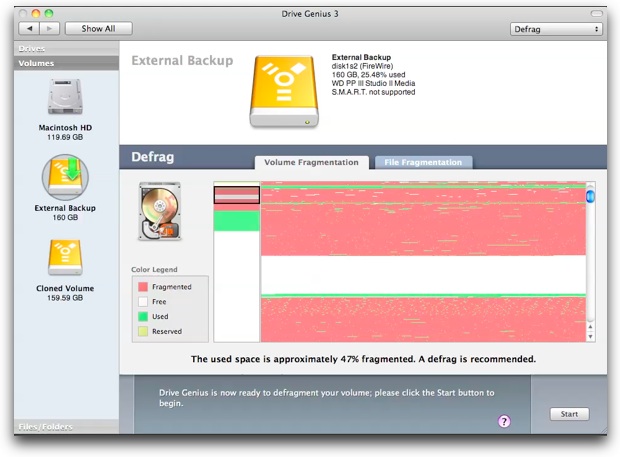620x457 pixels.
Task: Collapse the Volumes sidebar section
Action: coord(66,63)
